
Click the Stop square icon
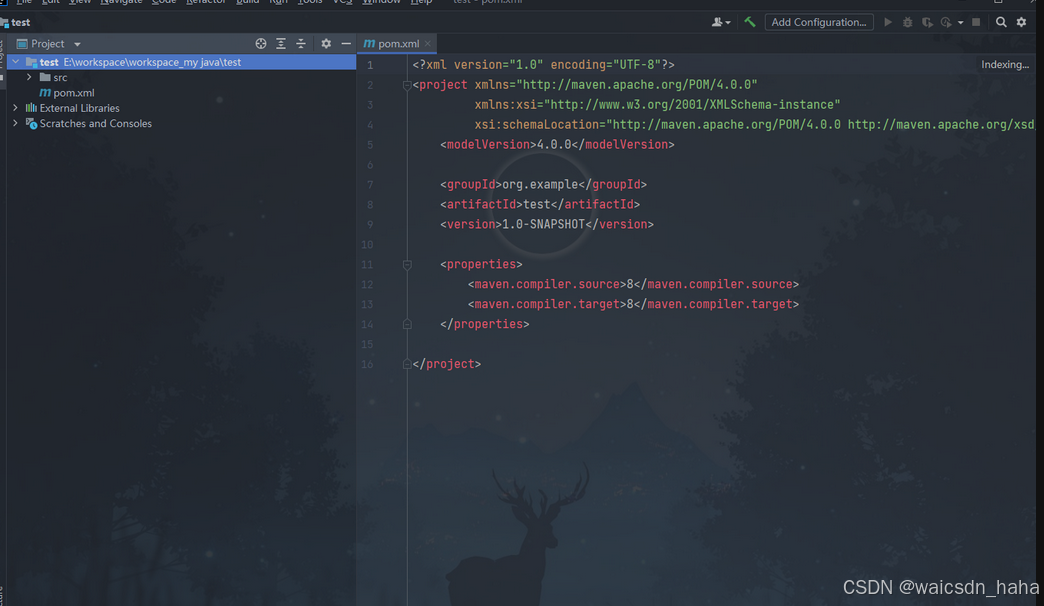[976, 22]
